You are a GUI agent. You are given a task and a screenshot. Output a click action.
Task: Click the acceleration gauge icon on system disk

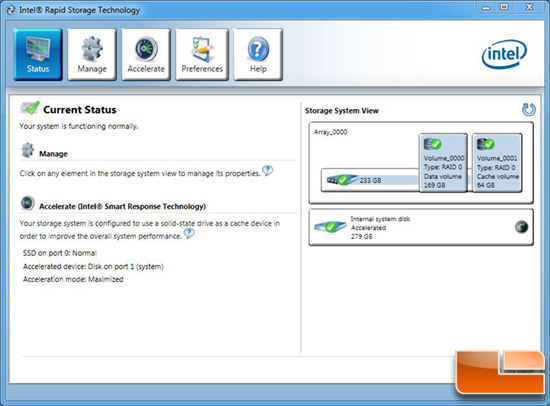coord(521,227)
